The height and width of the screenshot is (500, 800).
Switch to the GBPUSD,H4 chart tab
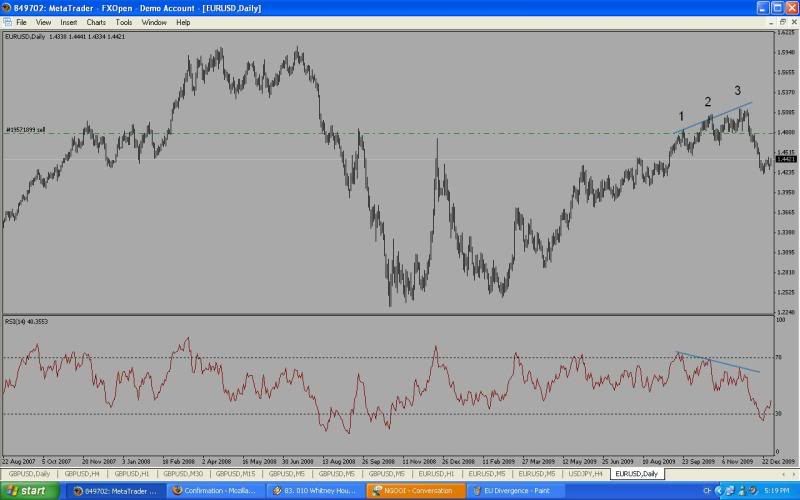[x=82, y=473]
